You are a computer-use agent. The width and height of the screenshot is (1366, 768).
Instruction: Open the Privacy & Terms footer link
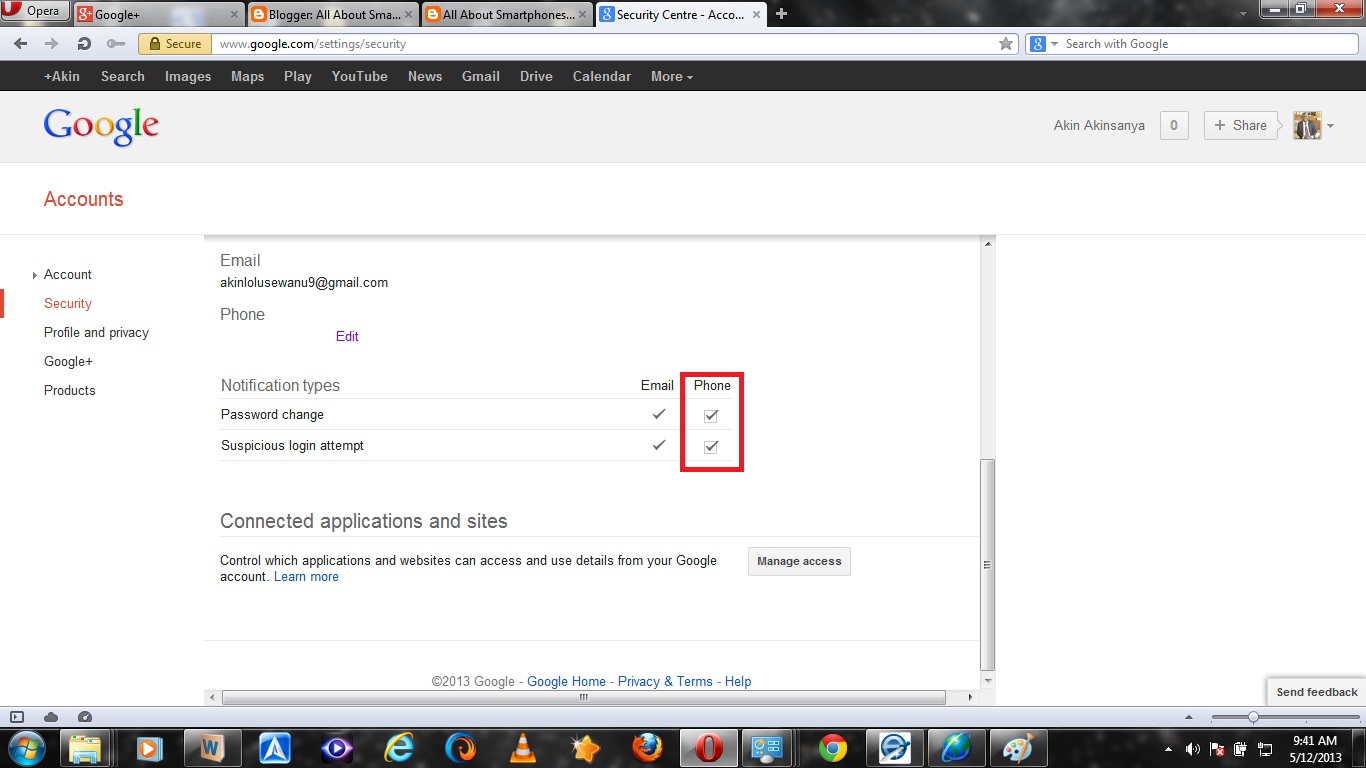[665, 681]
